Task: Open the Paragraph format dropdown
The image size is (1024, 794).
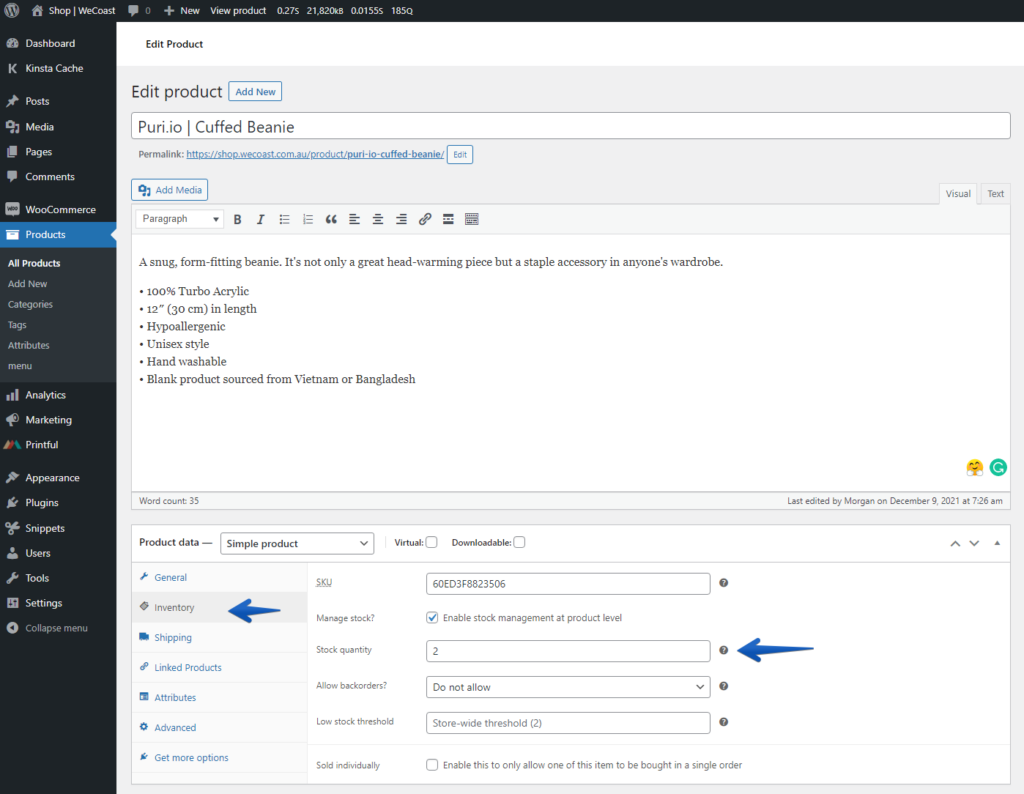Action: (180, 219)
